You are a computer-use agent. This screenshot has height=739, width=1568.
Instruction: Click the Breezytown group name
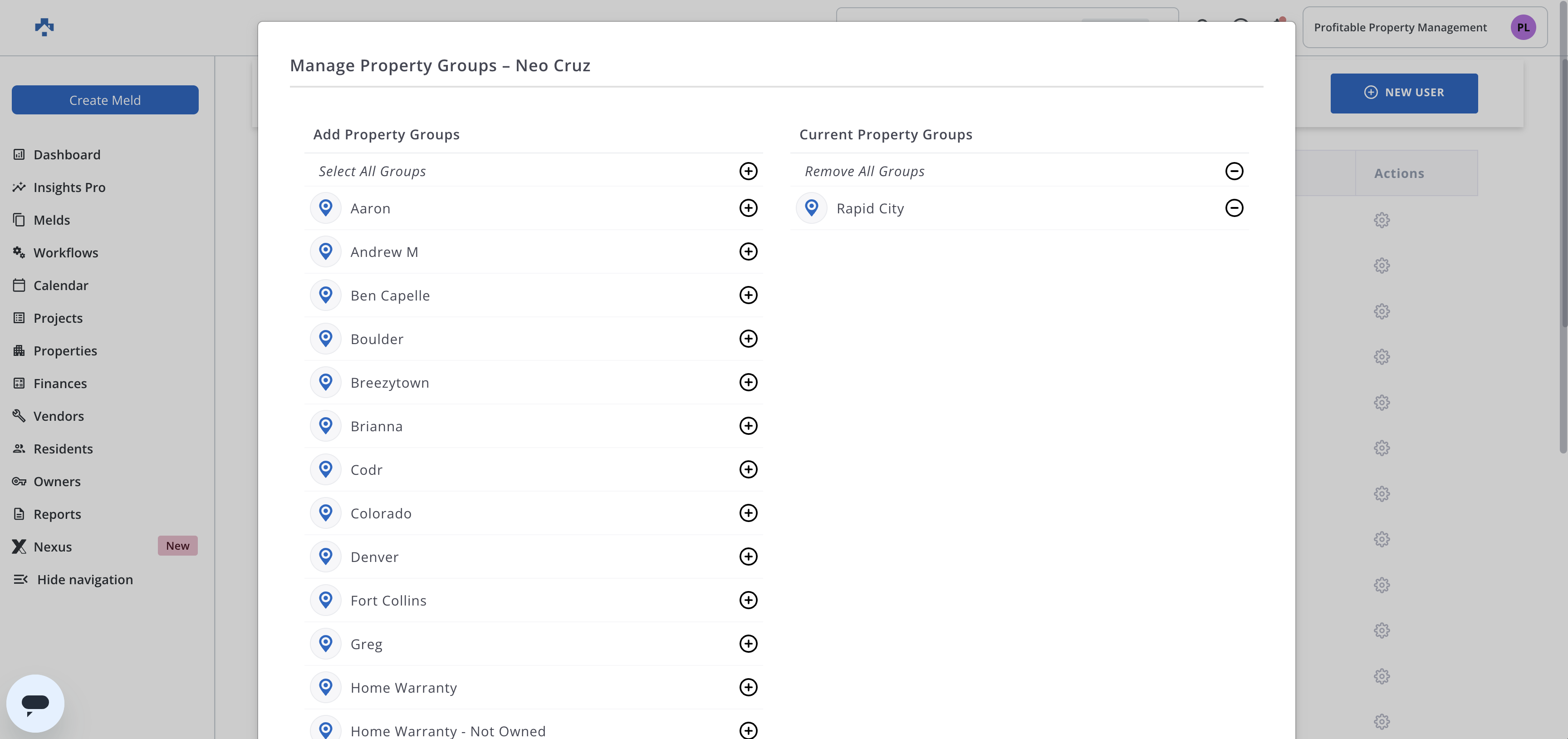coord(390,383)
